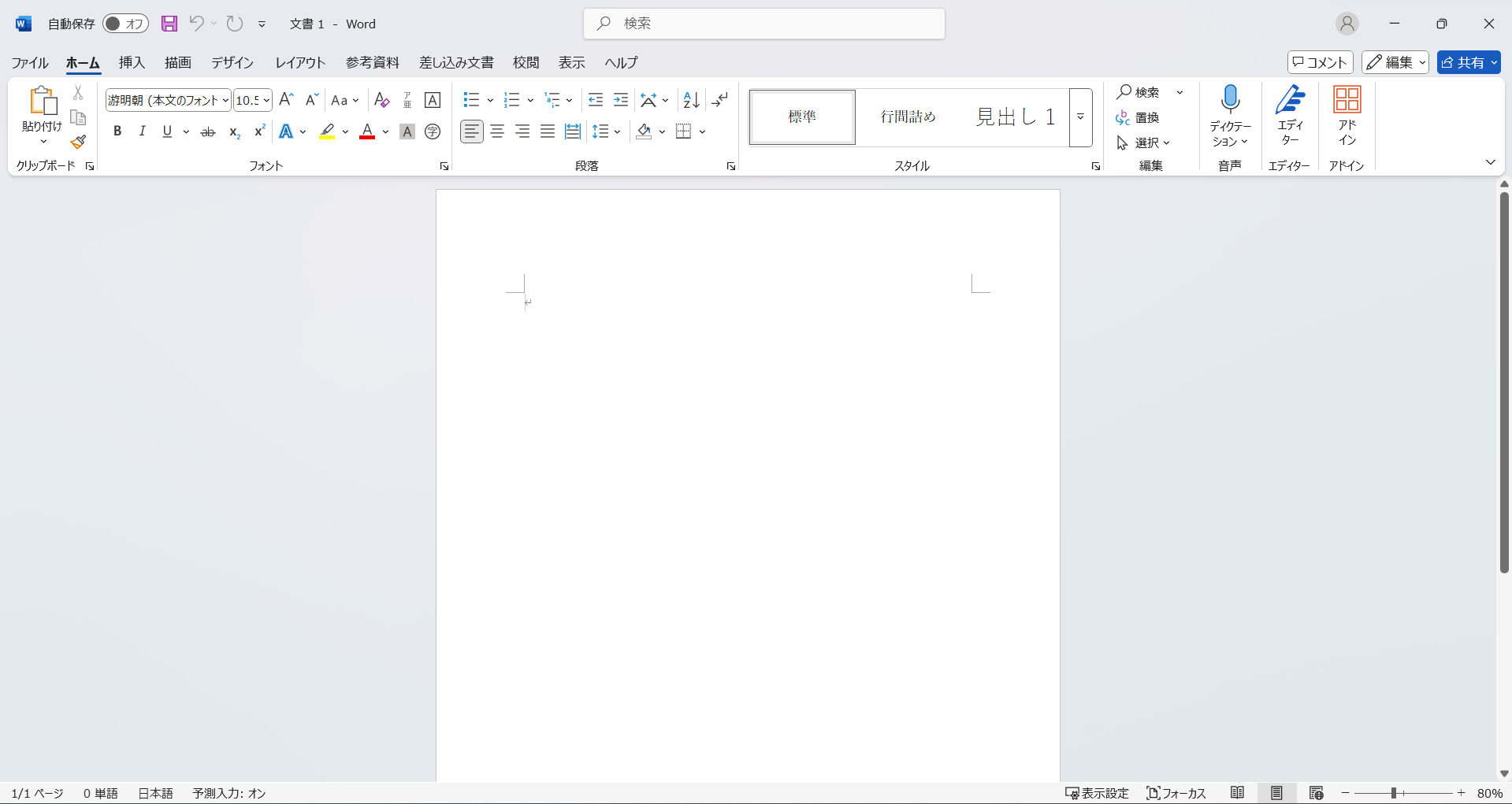Decrease font size with shrink-A icon

point(312,100)
